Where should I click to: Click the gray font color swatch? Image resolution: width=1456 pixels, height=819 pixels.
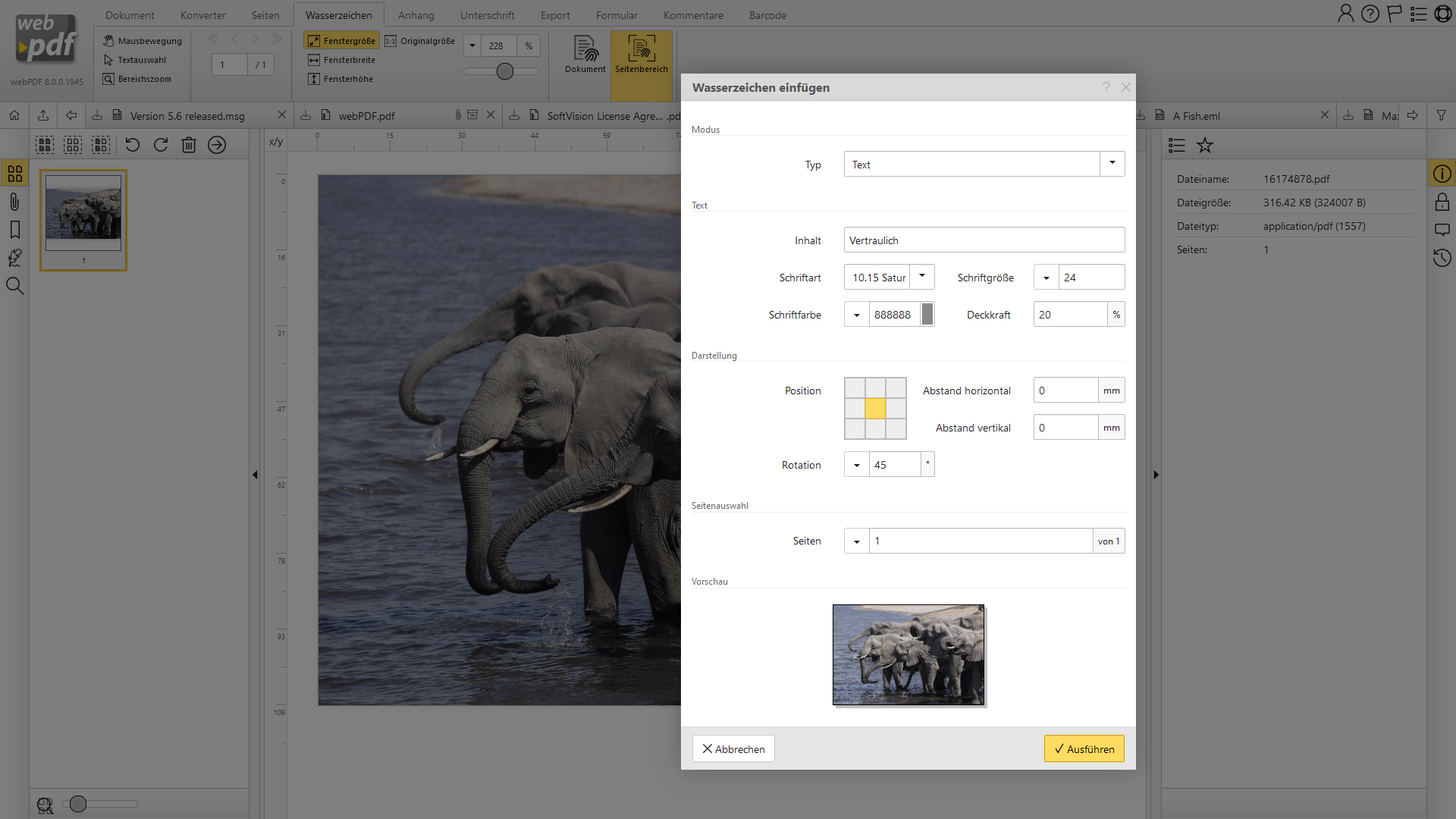tap(927, 314)
